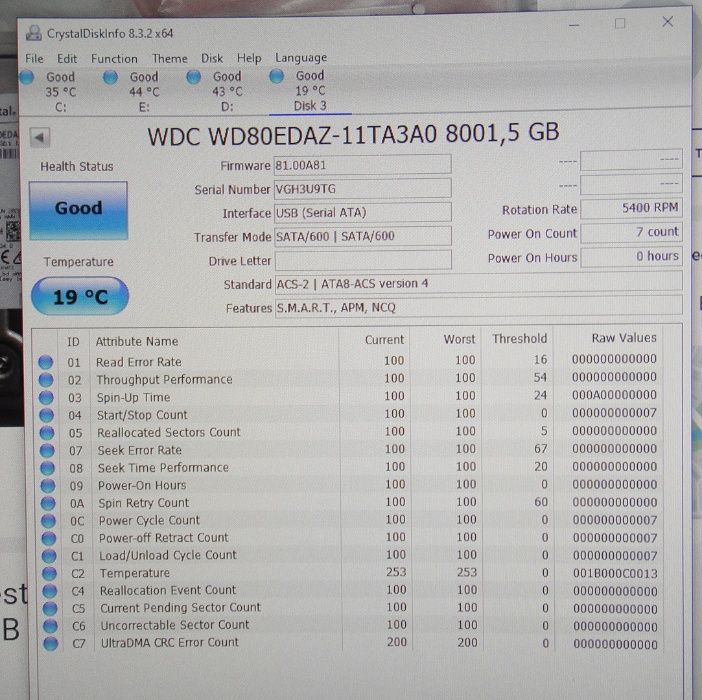Select the UltraDMA CRC Error Count name
Image resolution: width=702 pixels, height=700 pixels.
pyautogui.click(x=170, y=643)
